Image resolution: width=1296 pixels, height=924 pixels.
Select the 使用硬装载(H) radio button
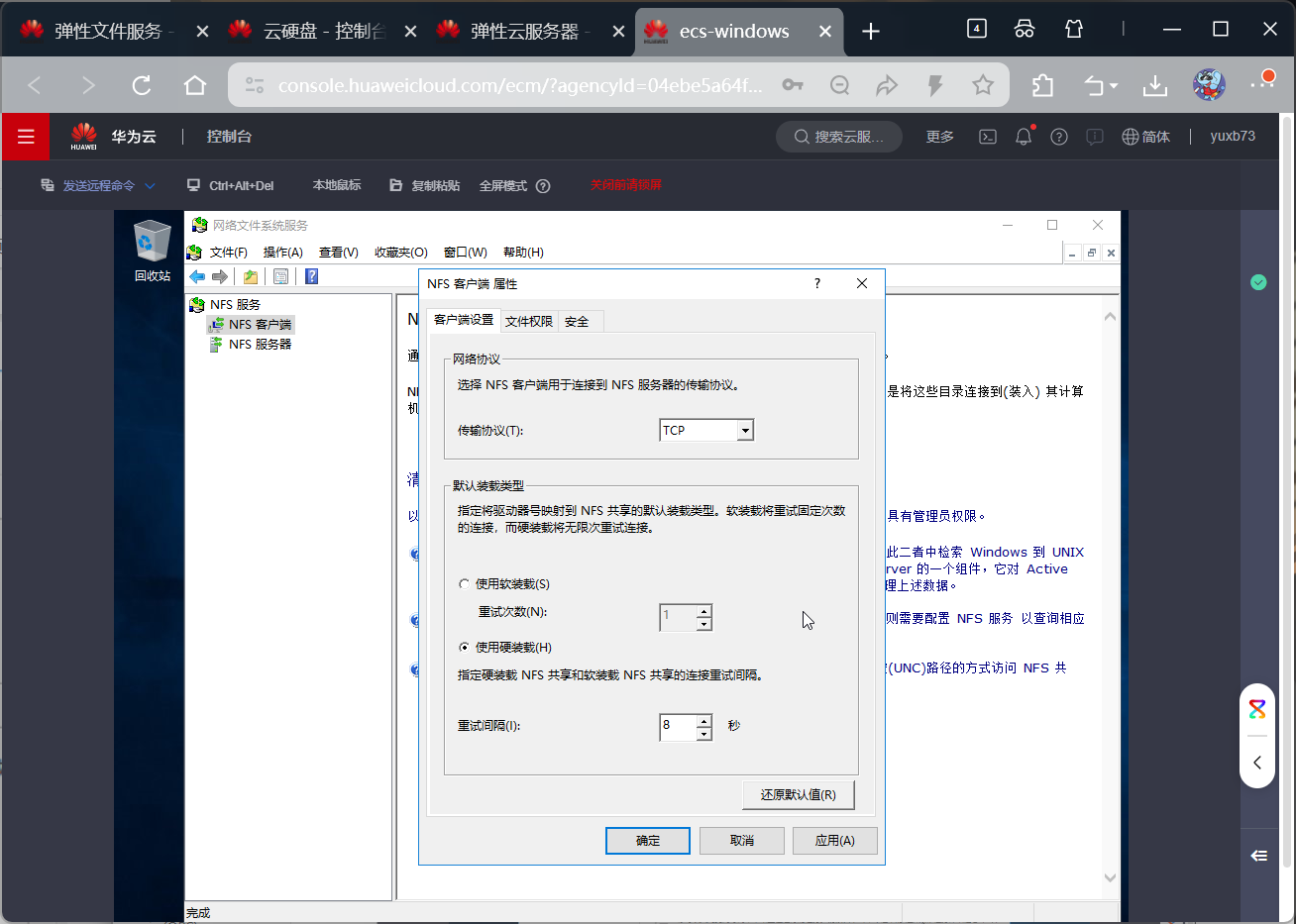click(464, 648)
